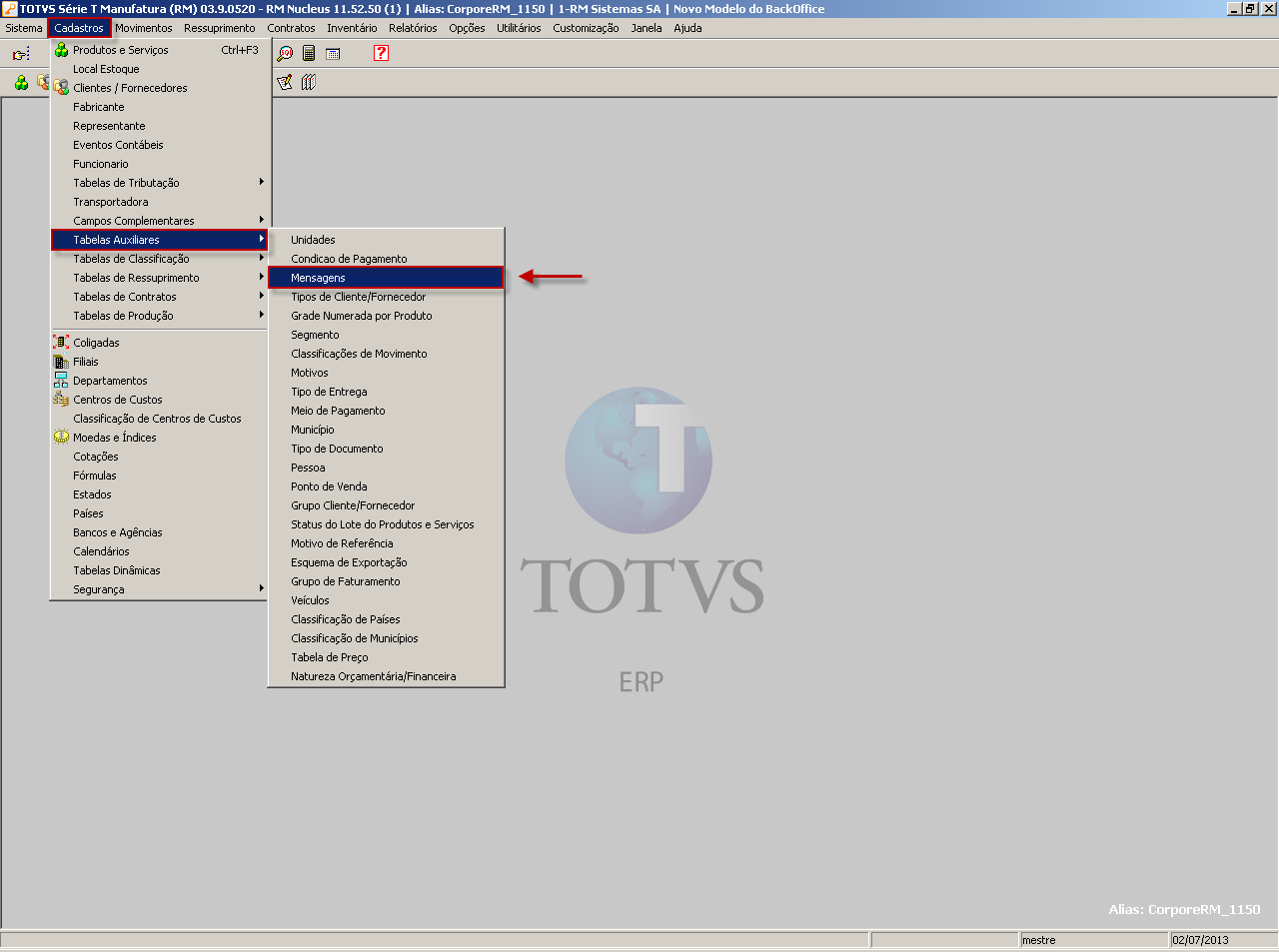
Task: Open Tabelas Dinâmicas entry
Action: click(161, 570)
